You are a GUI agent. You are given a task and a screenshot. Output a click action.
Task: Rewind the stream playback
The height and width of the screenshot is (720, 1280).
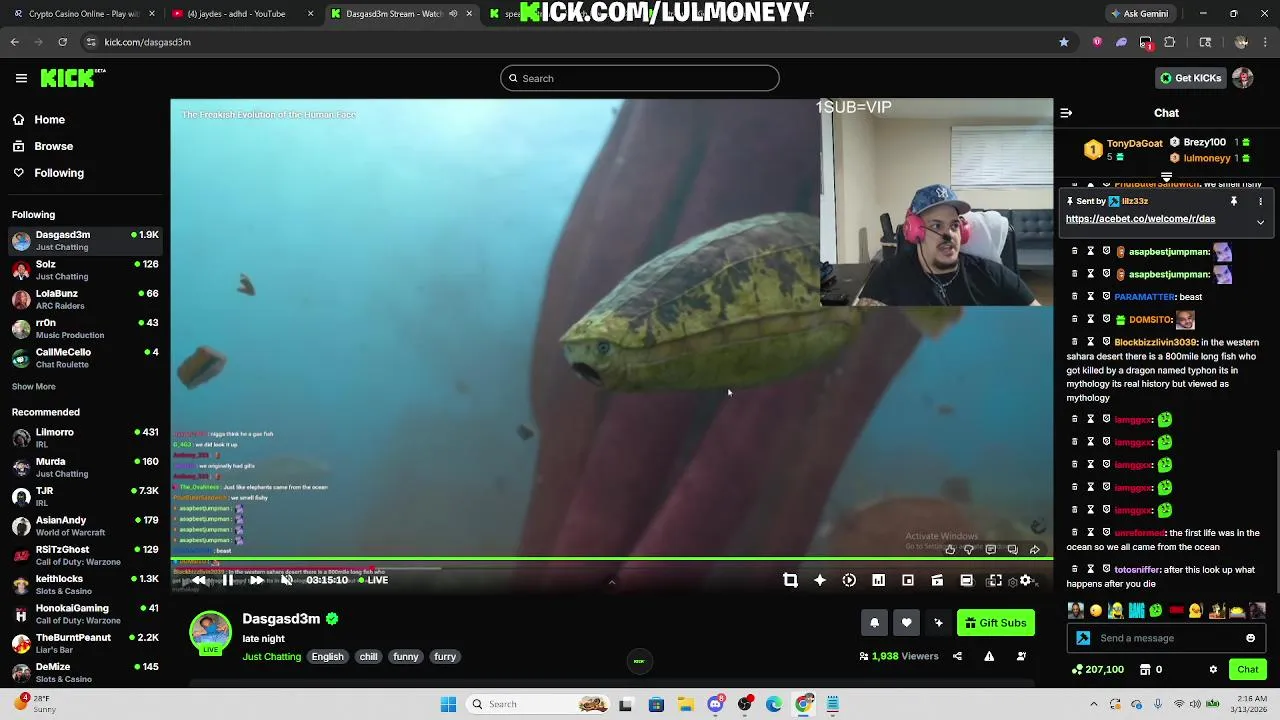(199, 580)
